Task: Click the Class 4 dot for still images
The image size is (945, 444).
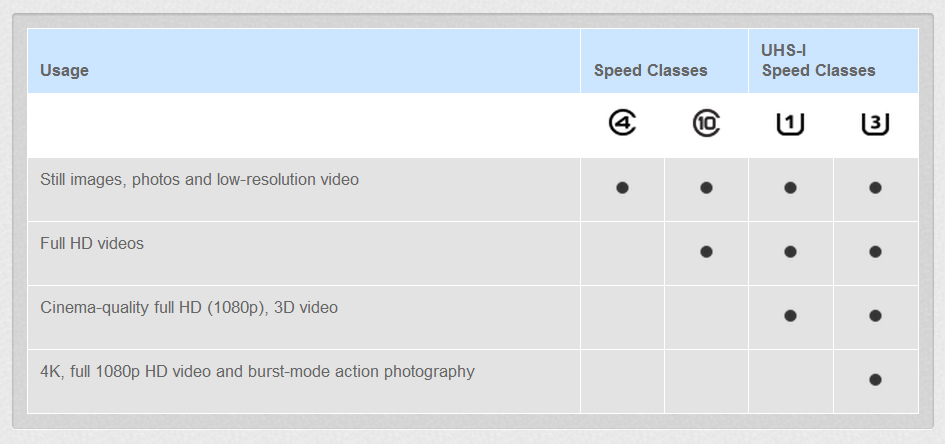Action: 622,188
